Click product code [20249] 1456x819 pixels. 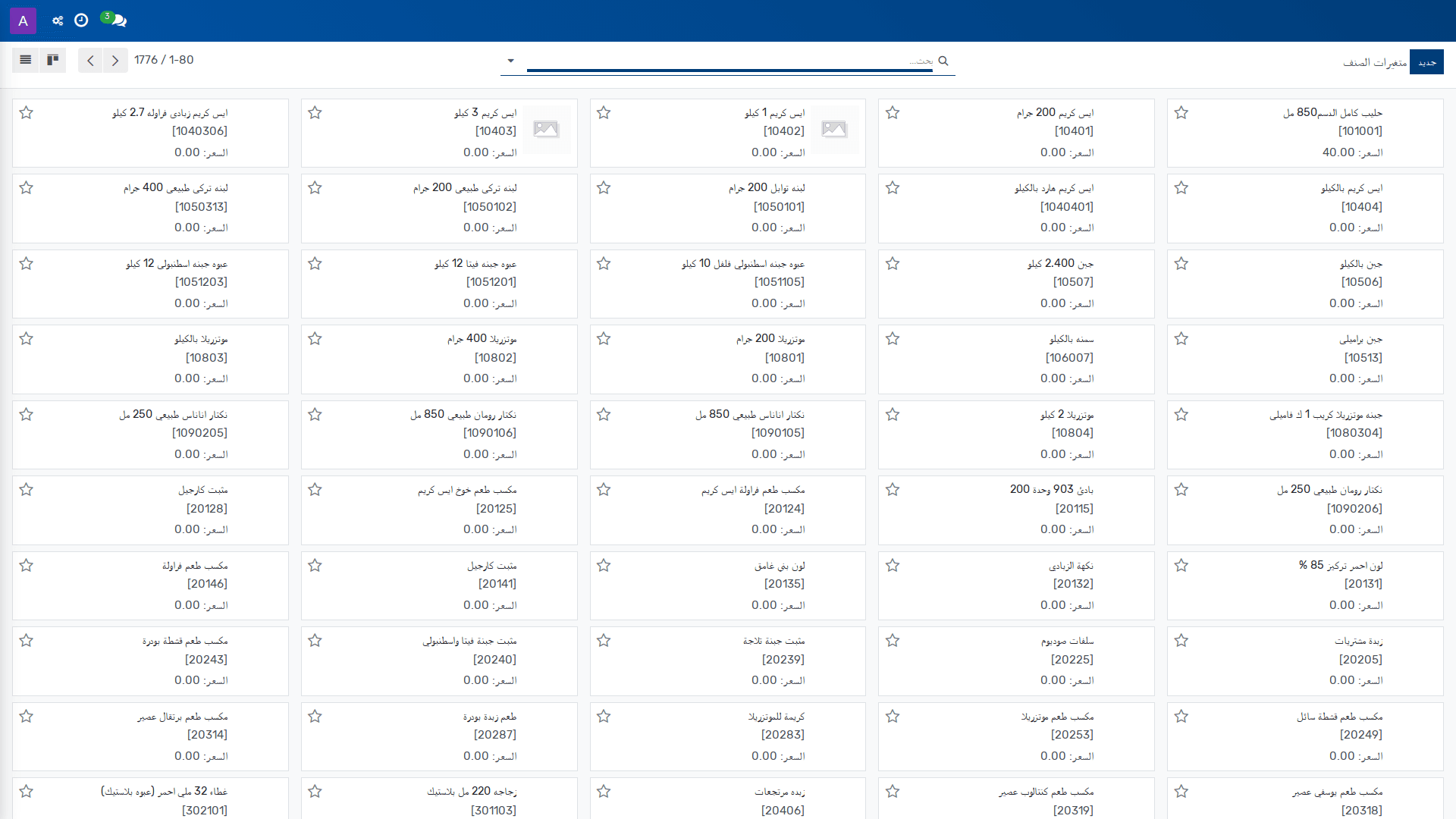[1361, 735]
